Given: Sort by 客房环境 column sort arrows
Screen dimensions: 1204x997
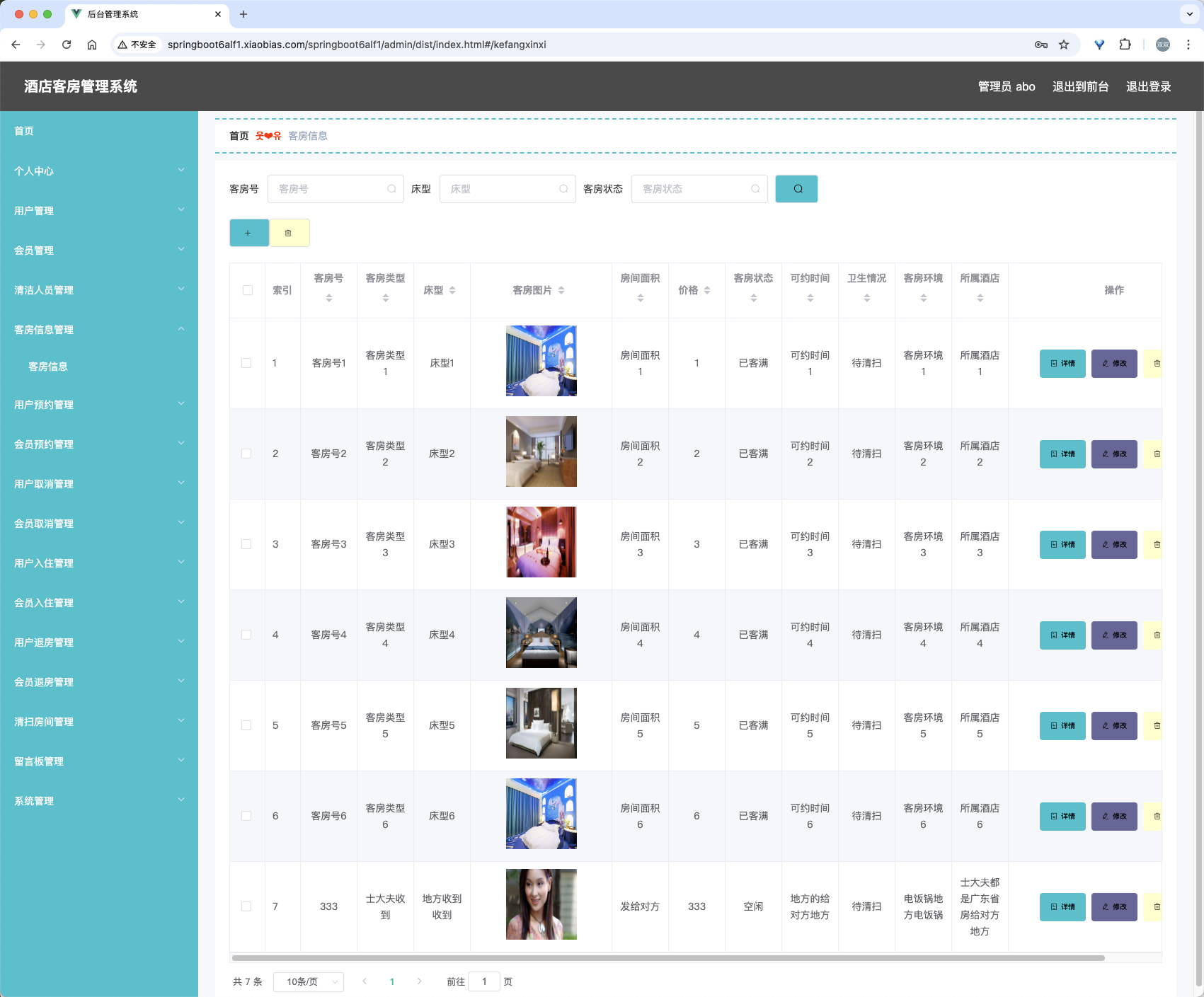Looking at the screenshot, I should point(924,299).
